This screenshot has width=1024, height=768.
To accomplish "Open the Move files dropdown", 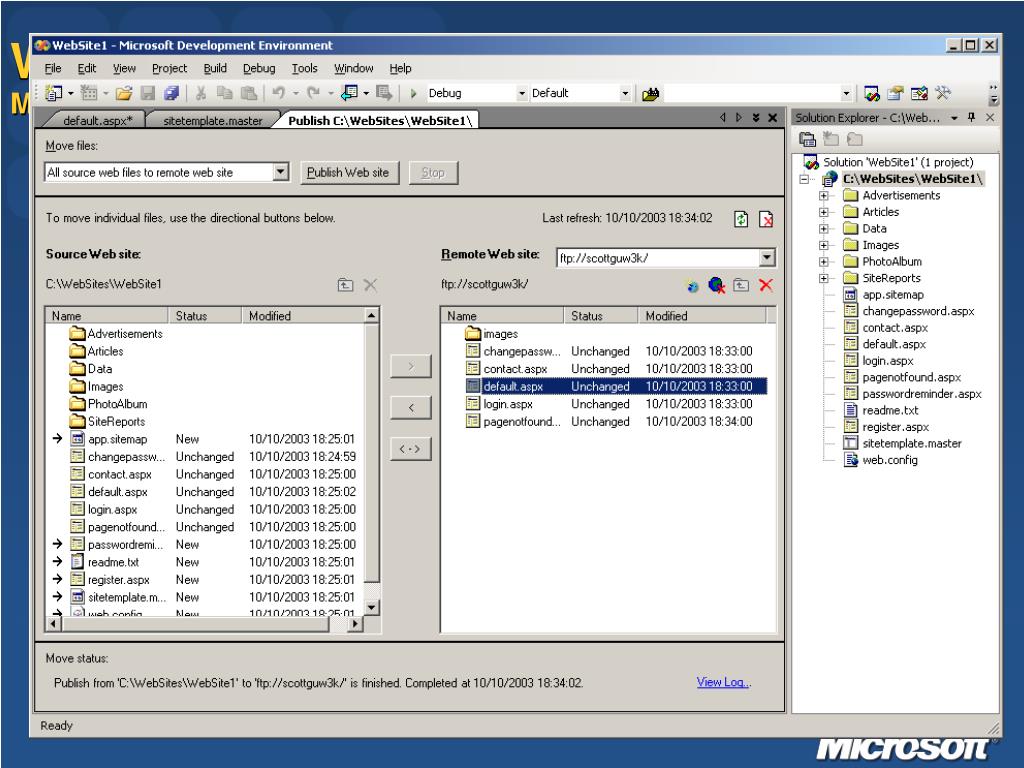I will pos(281,172).
